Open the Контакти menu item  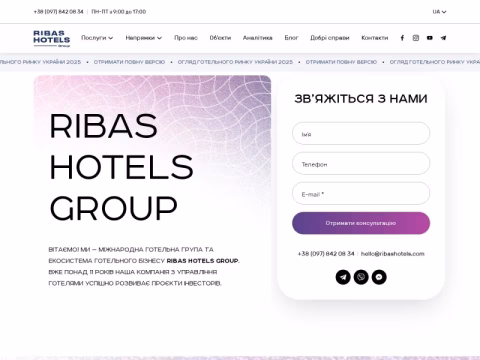tap(375, 38)
